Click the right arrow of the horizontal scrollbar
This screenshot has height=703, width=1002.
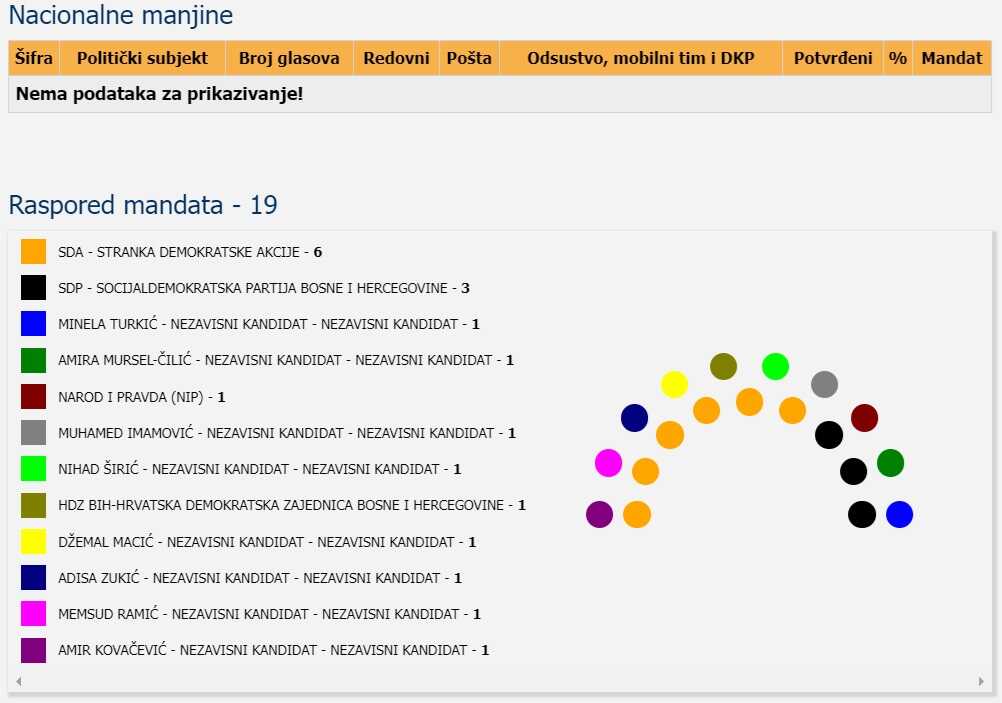click(980, 681)
